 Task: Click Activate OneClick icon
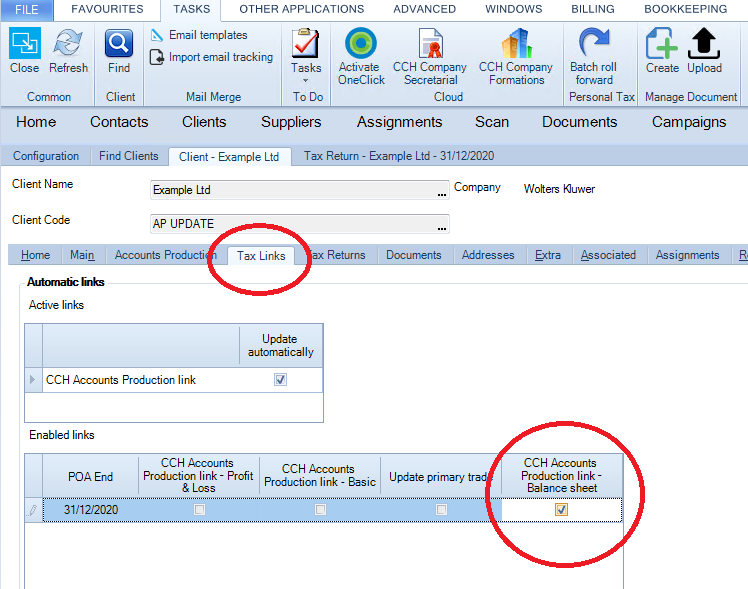pos(361,43)
